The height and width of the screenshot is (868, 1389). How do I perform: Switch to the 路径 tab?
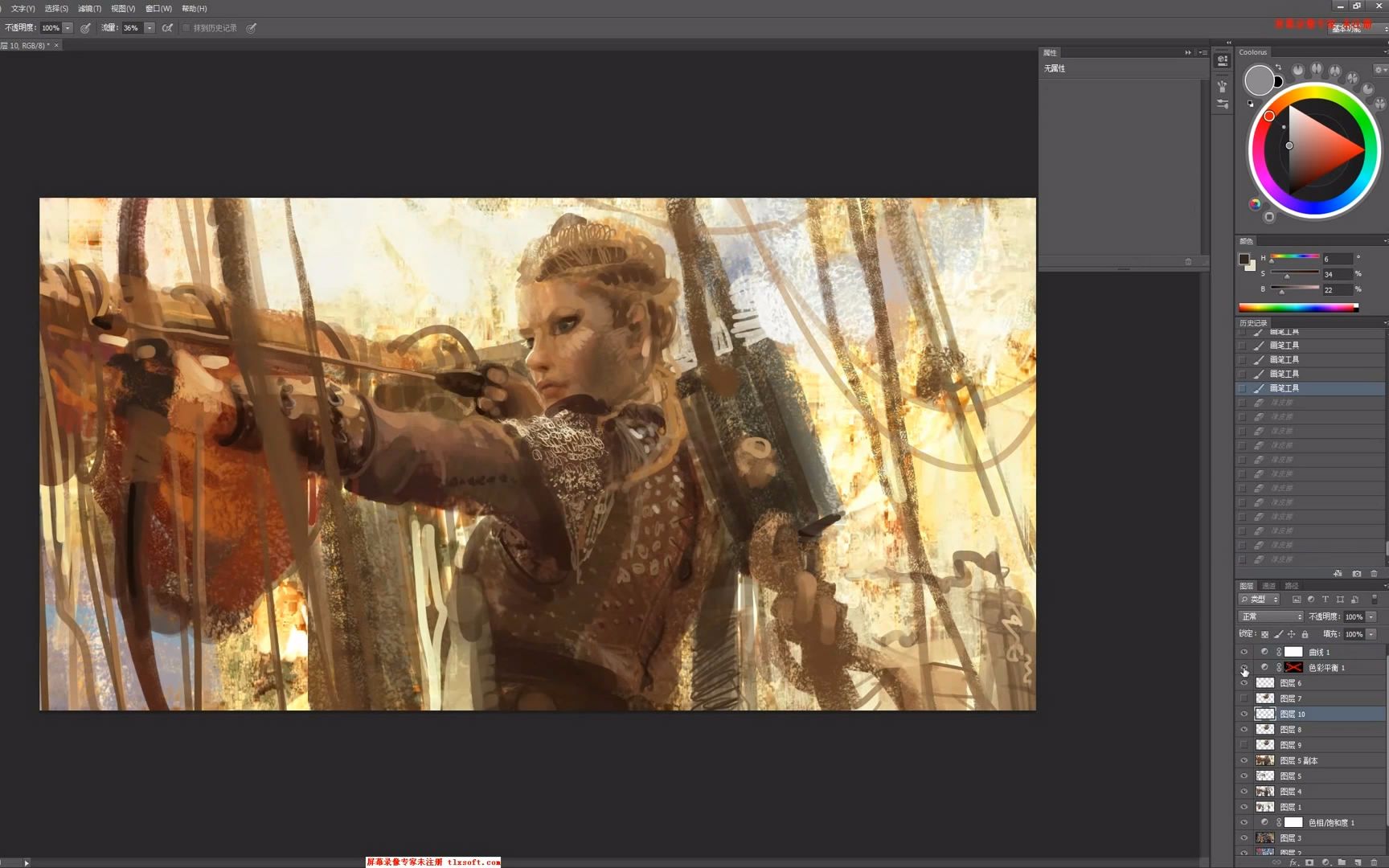1292,586
